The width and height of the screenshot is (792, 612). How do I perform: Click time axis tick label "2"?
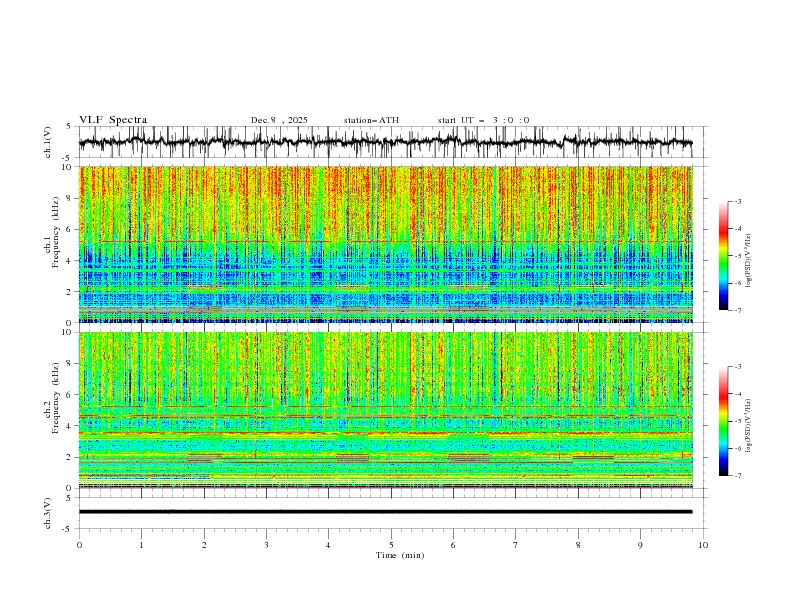pos(204,545)
